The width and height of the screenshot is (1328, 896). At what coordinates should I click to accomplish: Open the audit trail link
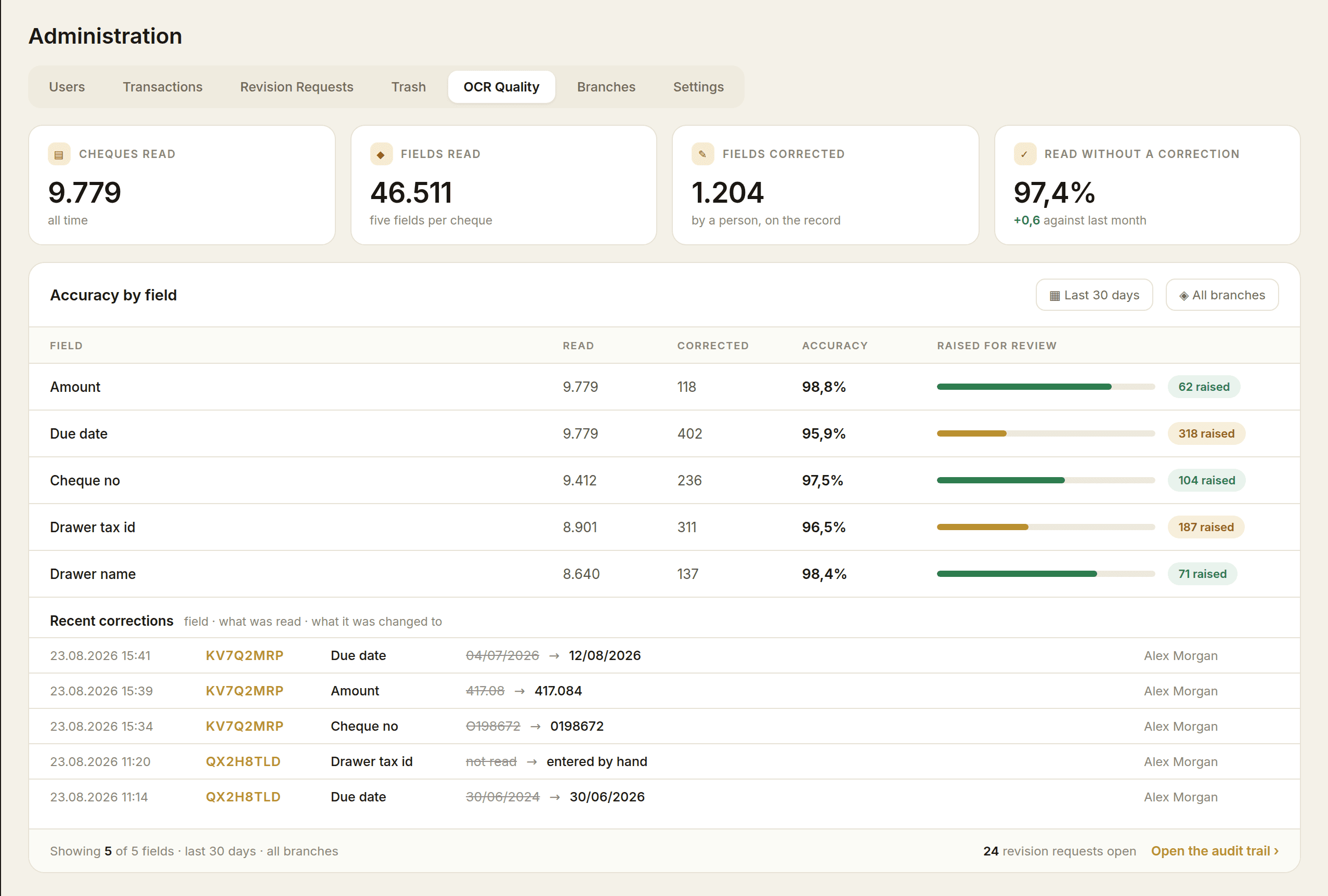[1214, 851]
